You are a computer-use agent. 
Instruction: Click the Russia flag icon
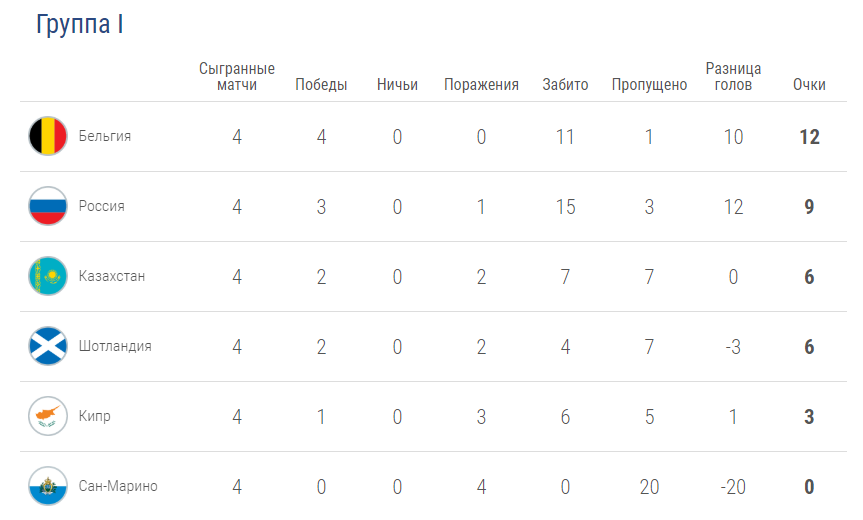[x=48, y=206]
